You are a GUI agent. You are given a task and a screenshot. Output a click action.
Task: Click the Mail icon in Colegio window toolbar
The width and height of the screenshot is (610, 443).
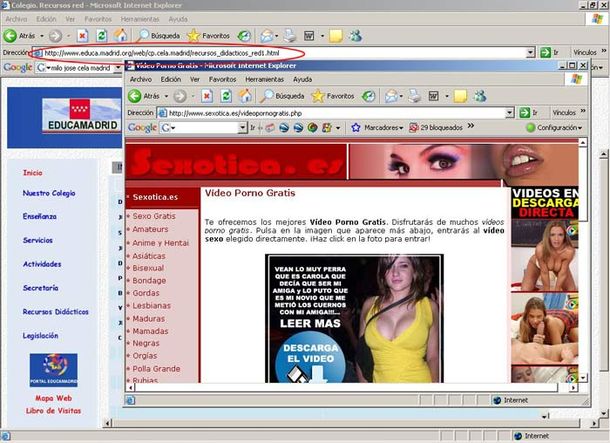coord(266,36)
